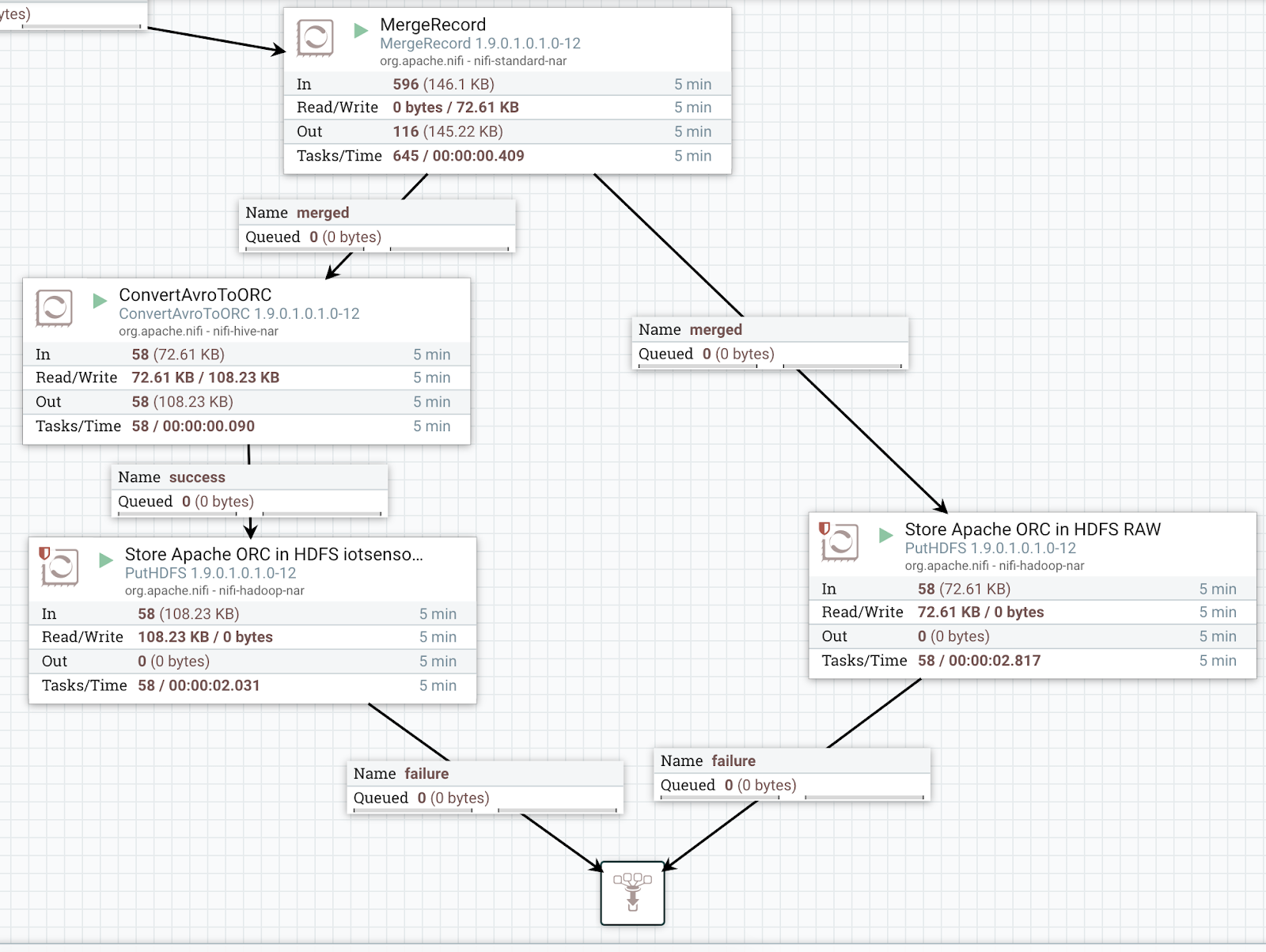Select the merged connection going to ConvertAvroToORC
Image resolution: width=1266 pixels, height=952 pixels.
point(377,226)
